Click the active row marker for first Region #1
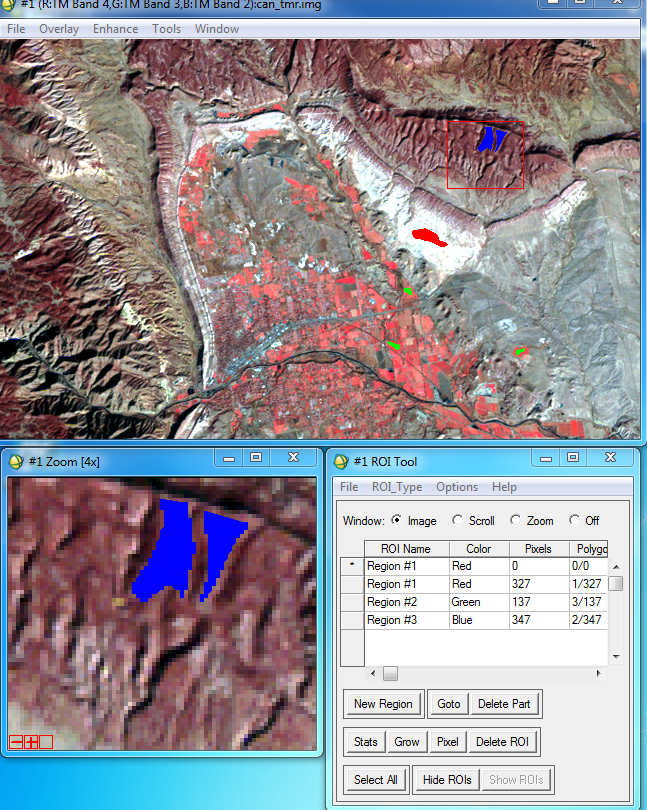 (352, 566)
